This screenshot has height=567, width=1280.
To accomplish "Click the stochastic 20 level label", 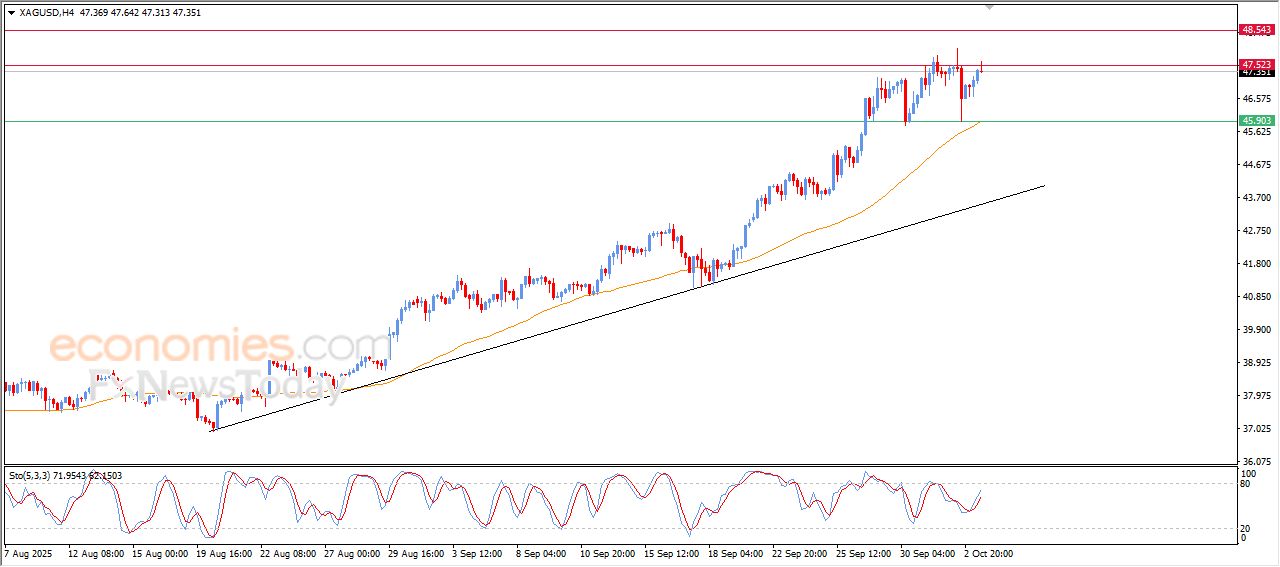I will (1247, 528).
